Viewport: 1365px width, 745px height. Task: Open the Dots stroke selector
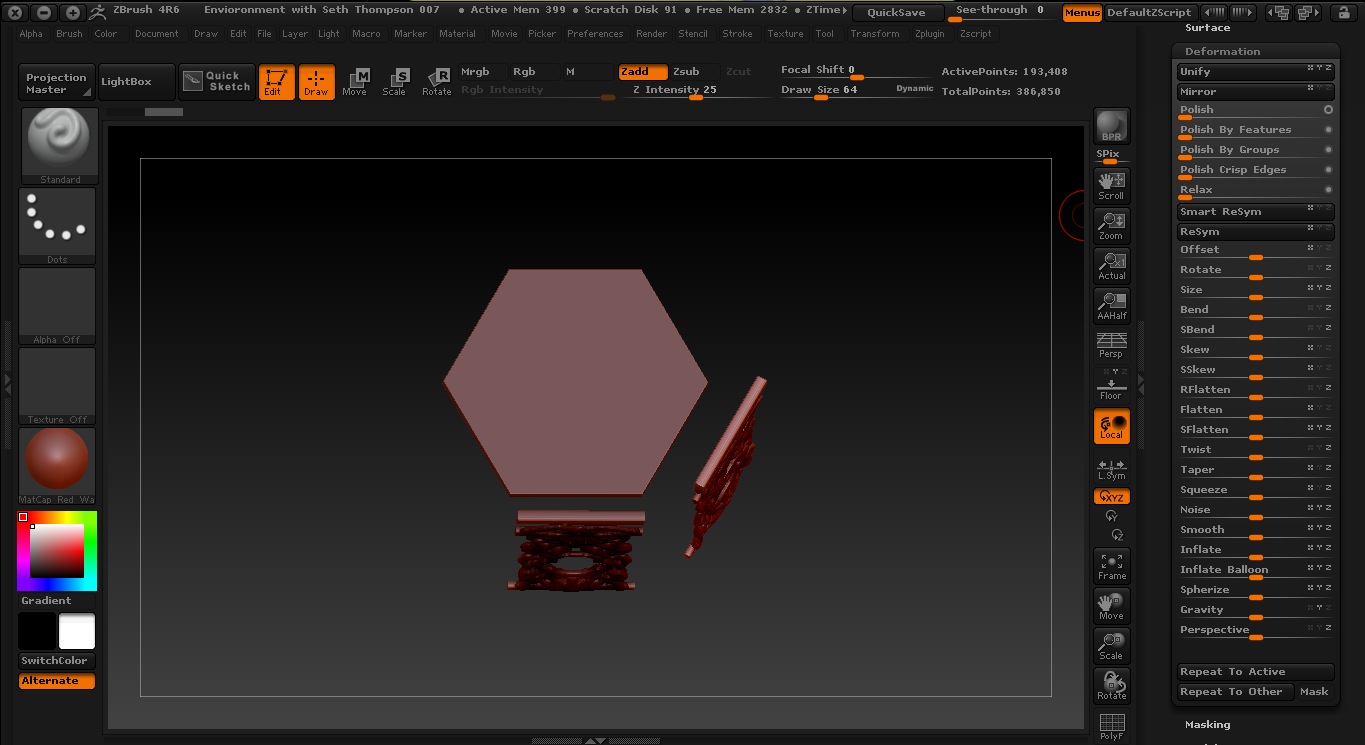[x=58, y=226]
